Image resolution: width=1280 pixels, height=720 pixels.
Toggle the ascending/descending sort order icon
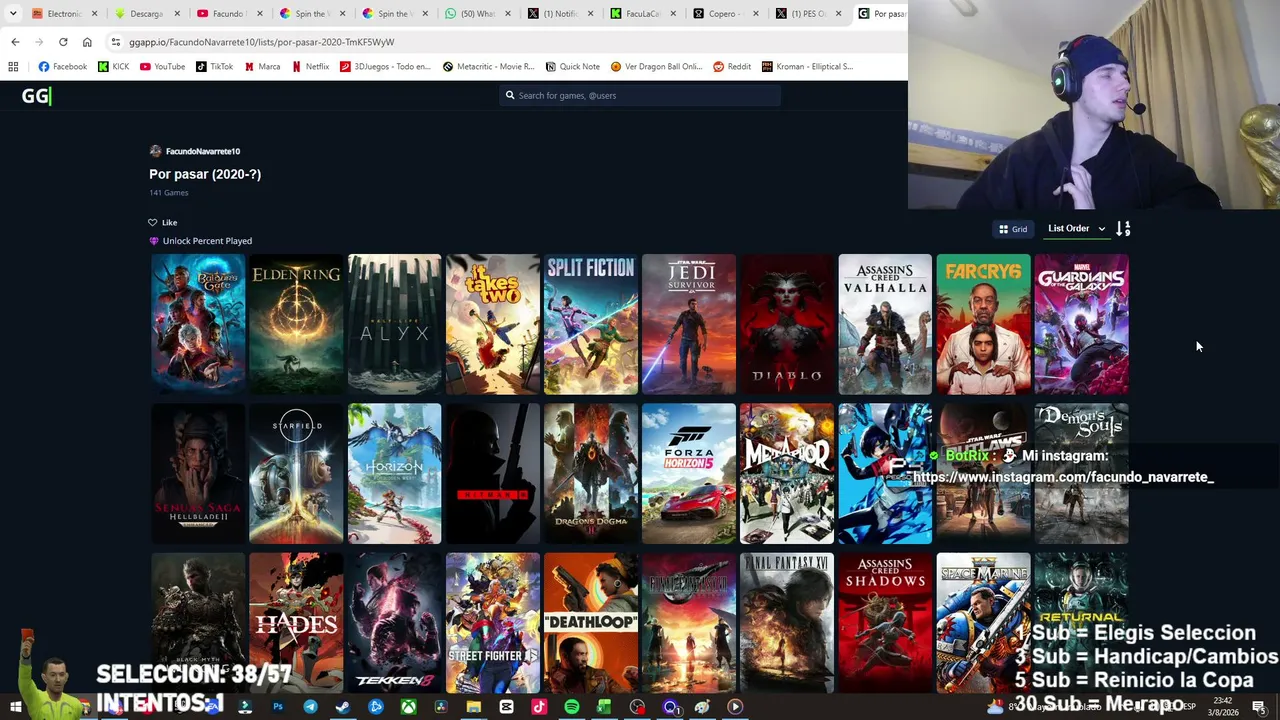[x=1123, y=229]
